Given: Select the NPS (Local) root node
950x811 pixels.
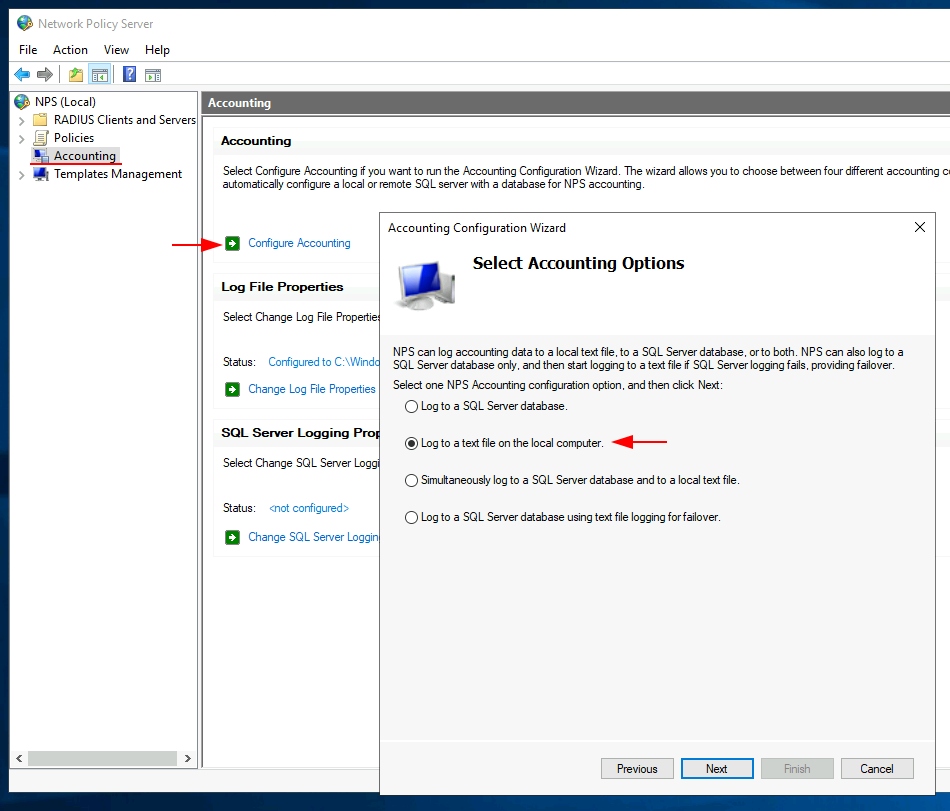Looking at the screenshot, I should (x=65, y=102).
